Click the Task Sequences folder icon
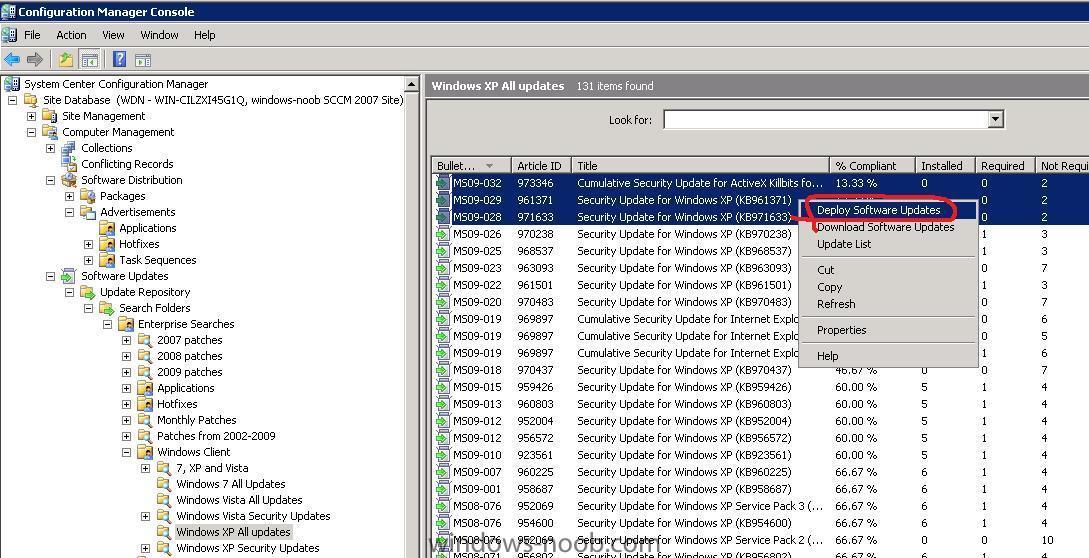1089x558 pixels. point(107,260)
